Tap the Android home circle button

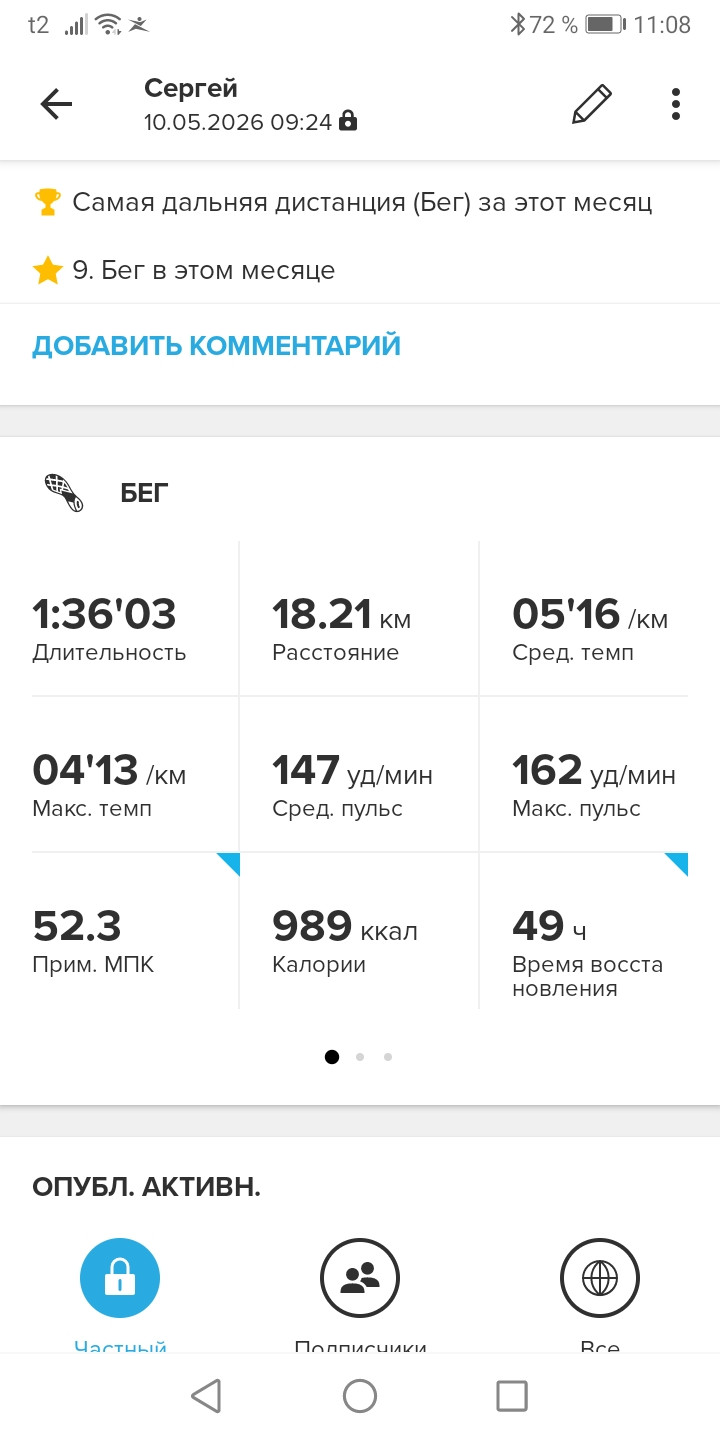(360, 1396)
